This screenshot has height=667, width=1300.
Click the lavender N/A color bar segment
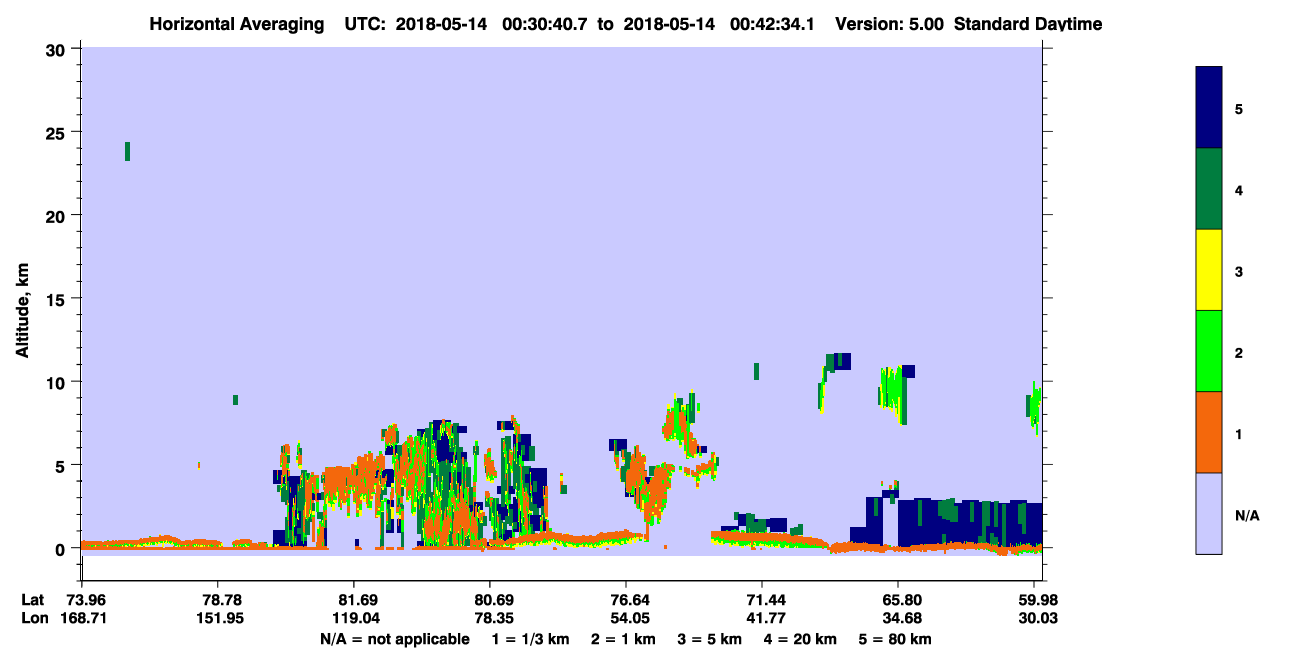(x=1209, y=512)
